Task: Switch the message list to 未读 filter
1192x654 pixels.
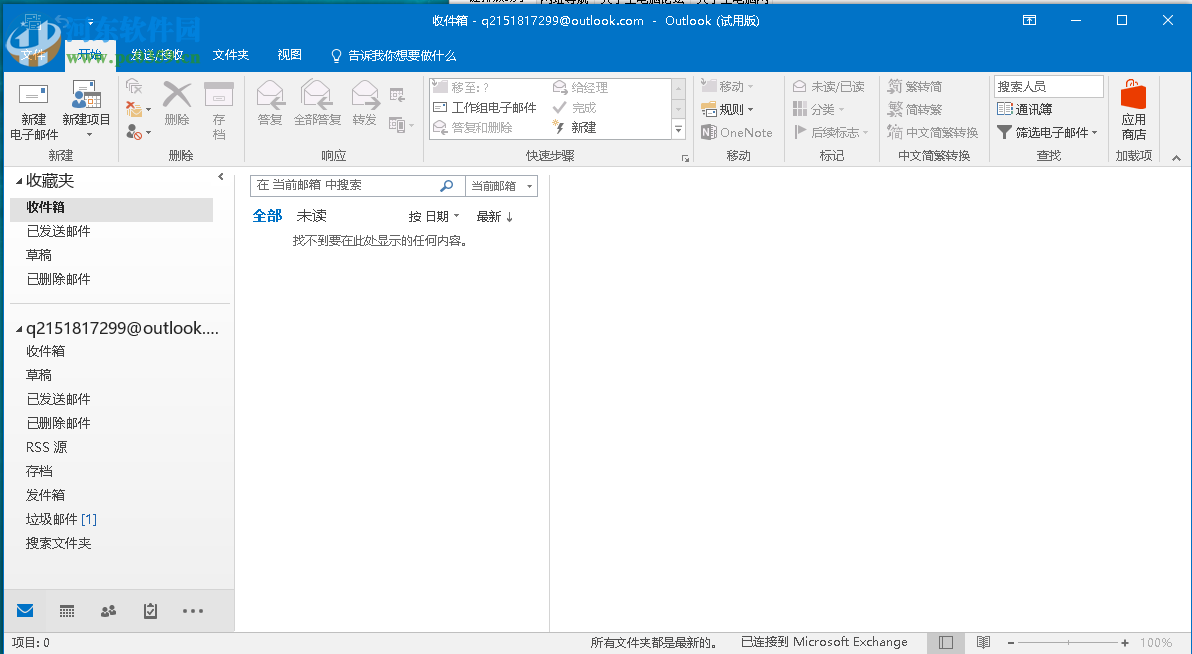Action: click(x=311, y=215)
